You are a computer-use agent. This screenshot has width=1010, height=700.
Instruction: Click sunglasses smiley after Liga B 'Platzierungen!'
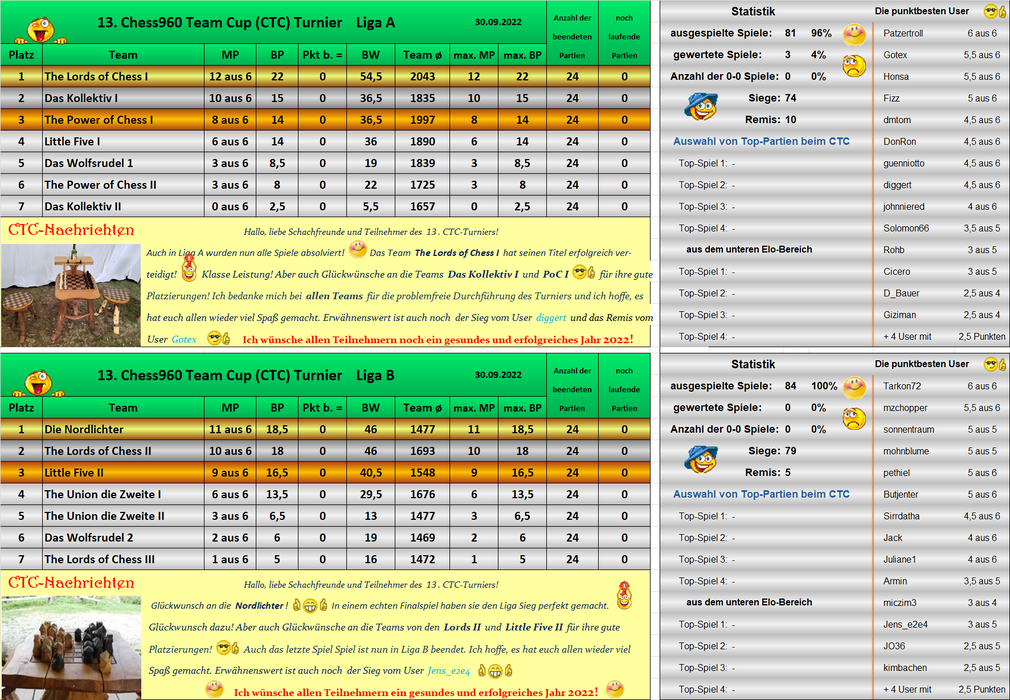(x=227, y=648)
